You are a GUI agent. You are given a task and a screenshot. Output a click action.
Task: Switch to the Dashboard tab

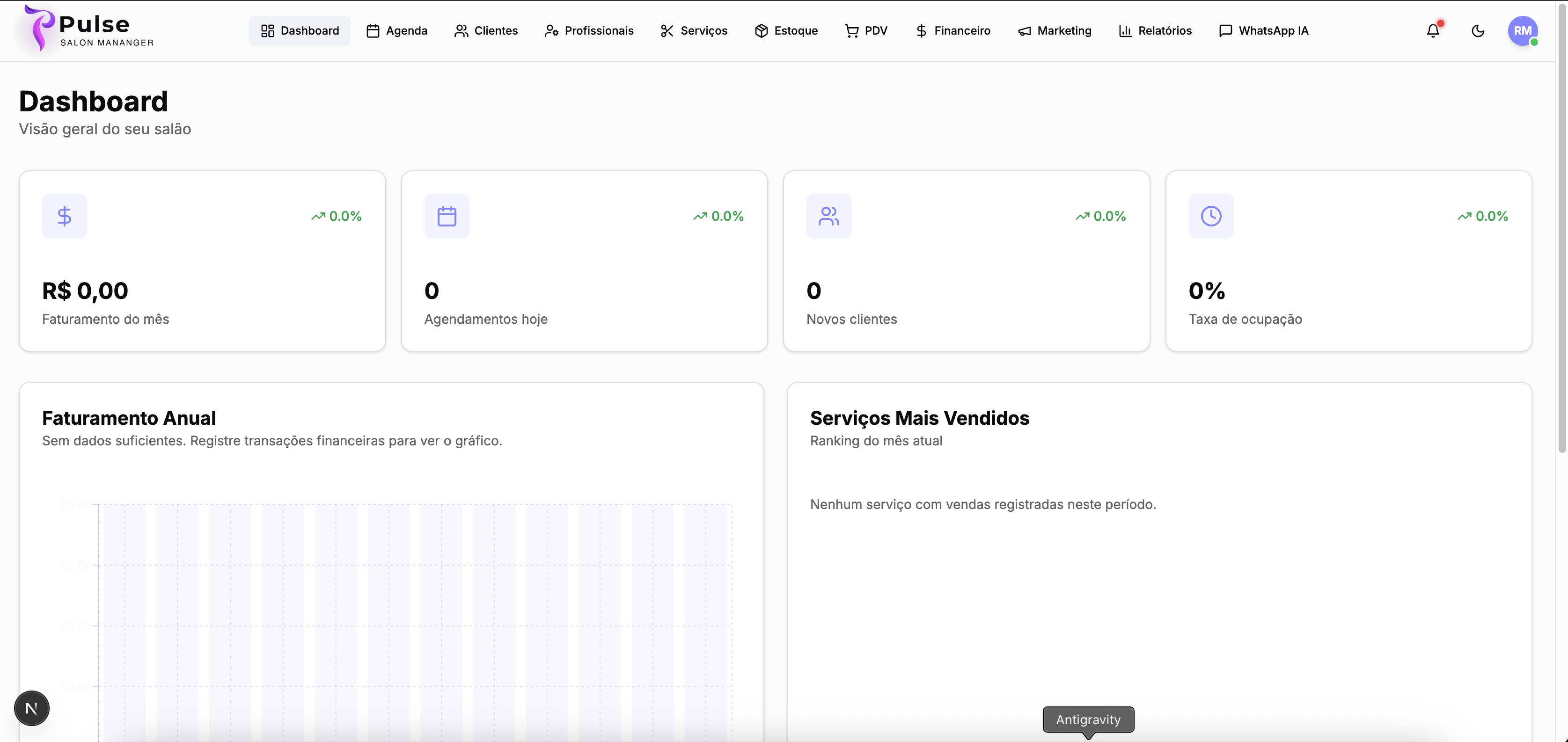pyautogui.click(x=299, y=30)
